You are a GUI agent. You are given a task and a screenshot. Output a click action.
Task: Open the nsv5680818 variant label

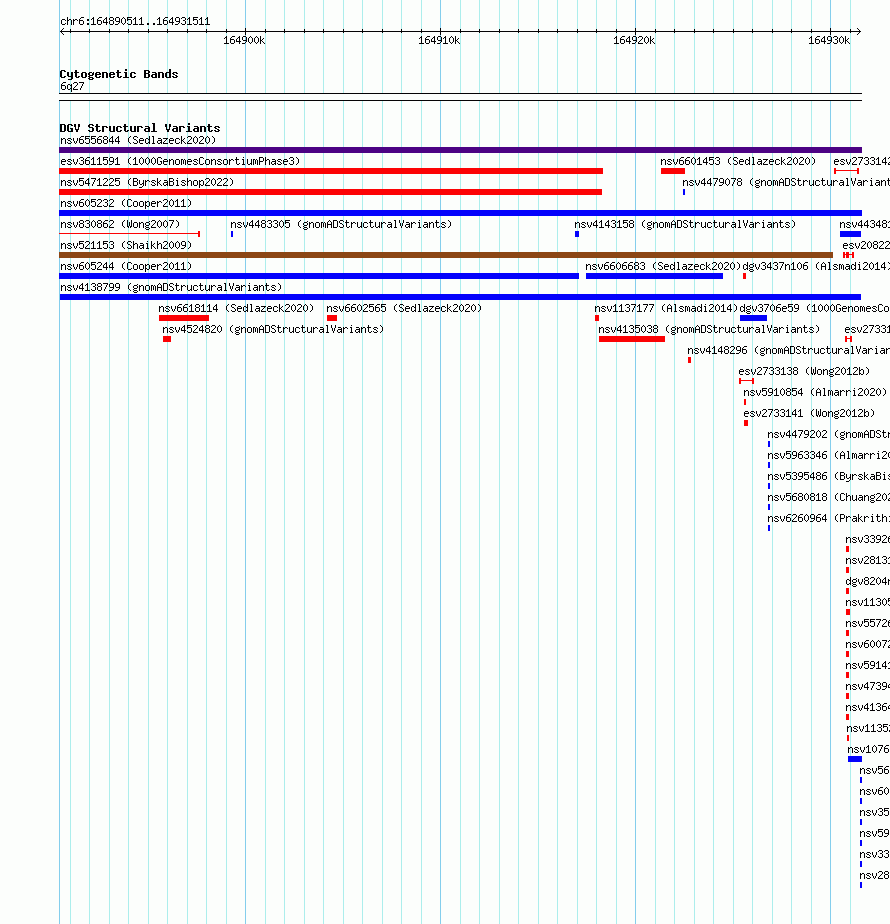tap(828, 497)
